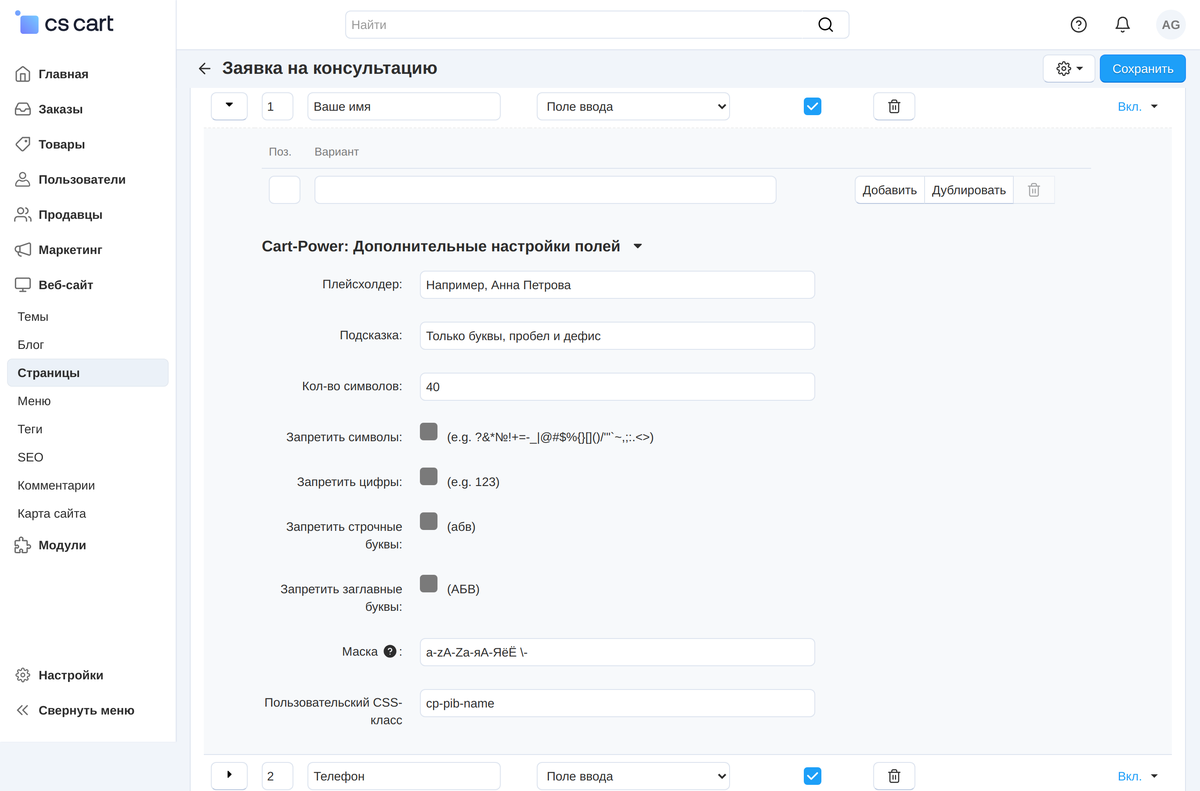
Task: Toggle required checkbox for "Телефон"
Action: click(812, 776)
